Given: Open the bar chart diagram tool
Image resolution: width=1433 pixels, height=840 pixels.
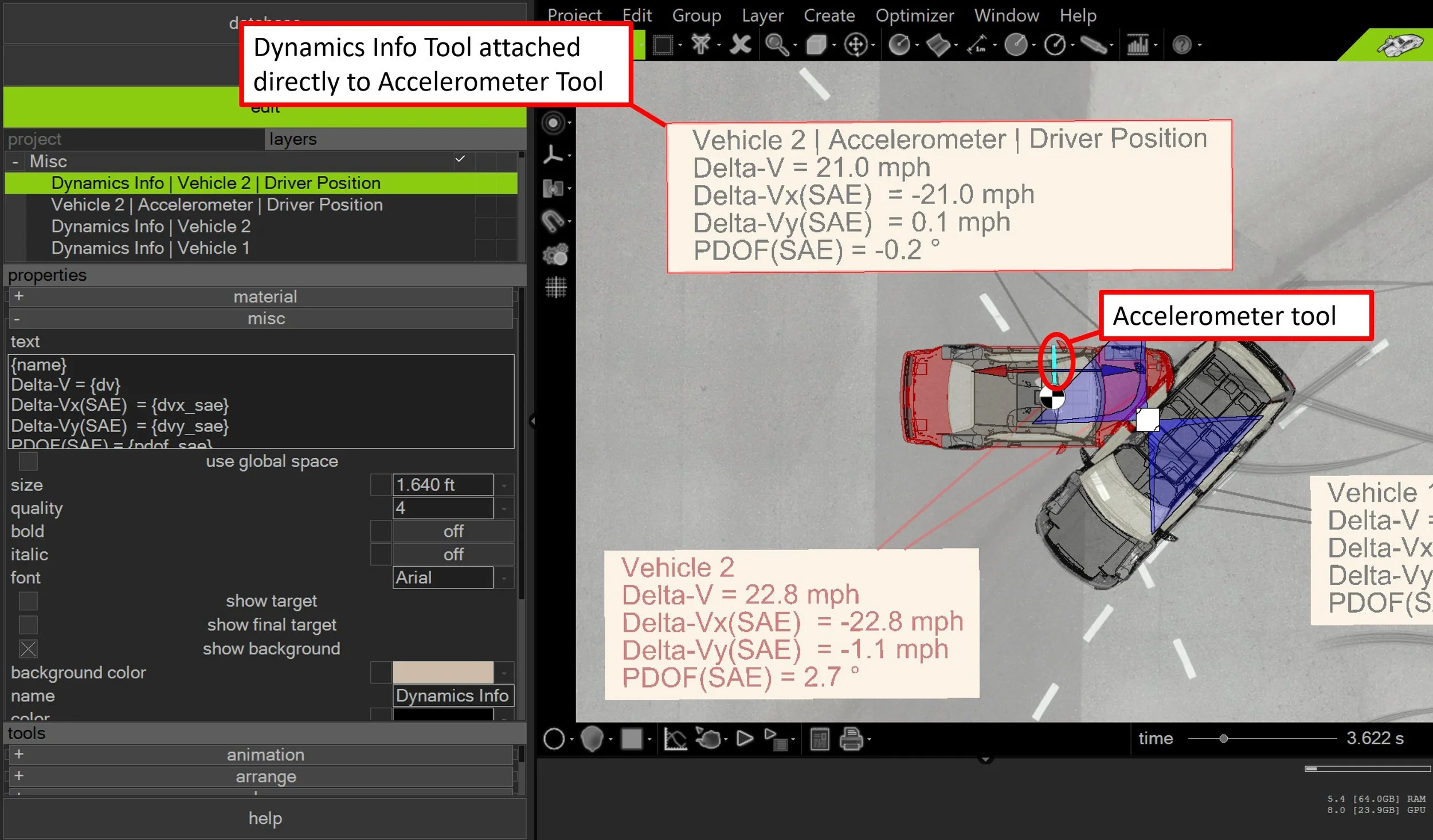Looking at the screenshot, I should [x=1137, y=45].
